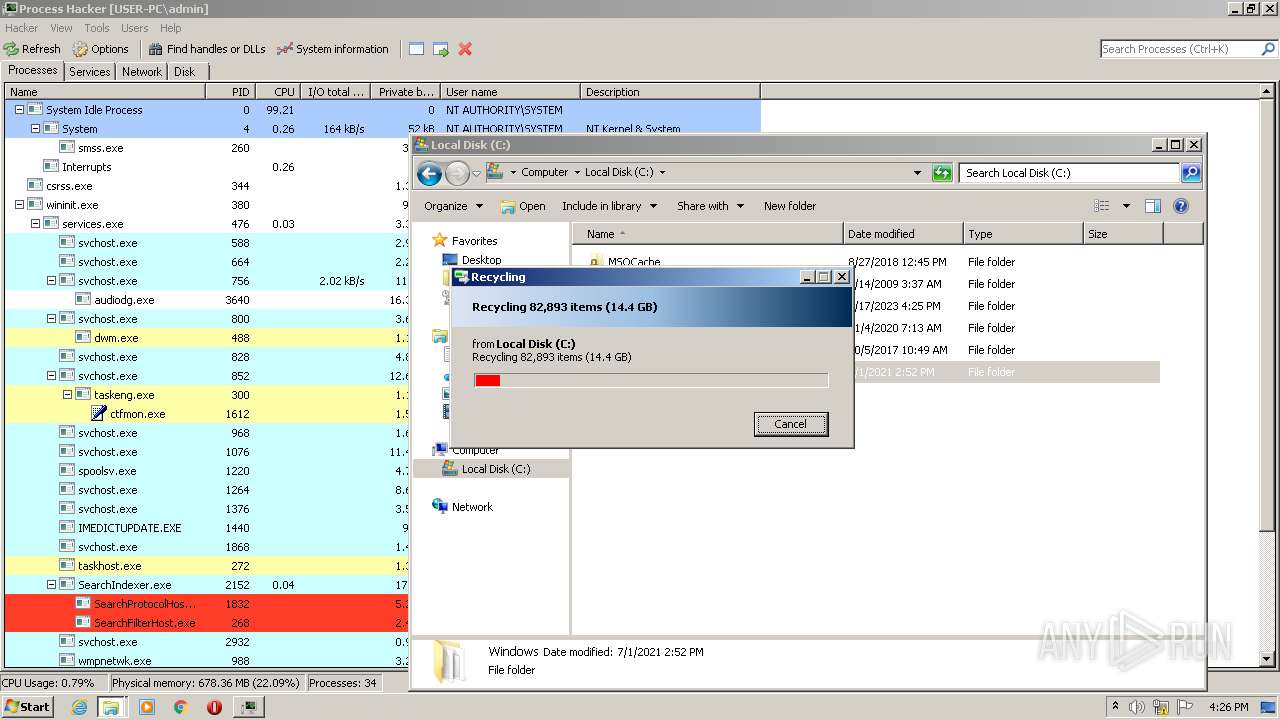
Task: Collapse the System Idle Process node
Action: pyautogui.click(x=19, y=110)
